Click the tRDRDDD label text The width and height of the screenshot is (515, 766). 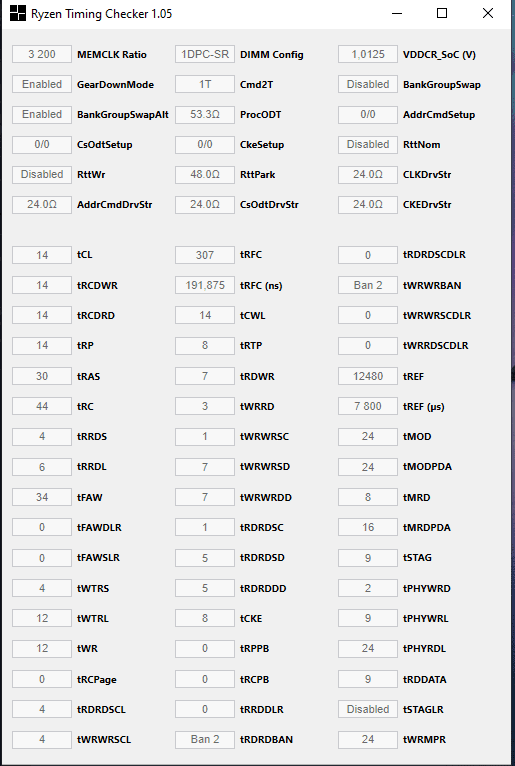263,588
